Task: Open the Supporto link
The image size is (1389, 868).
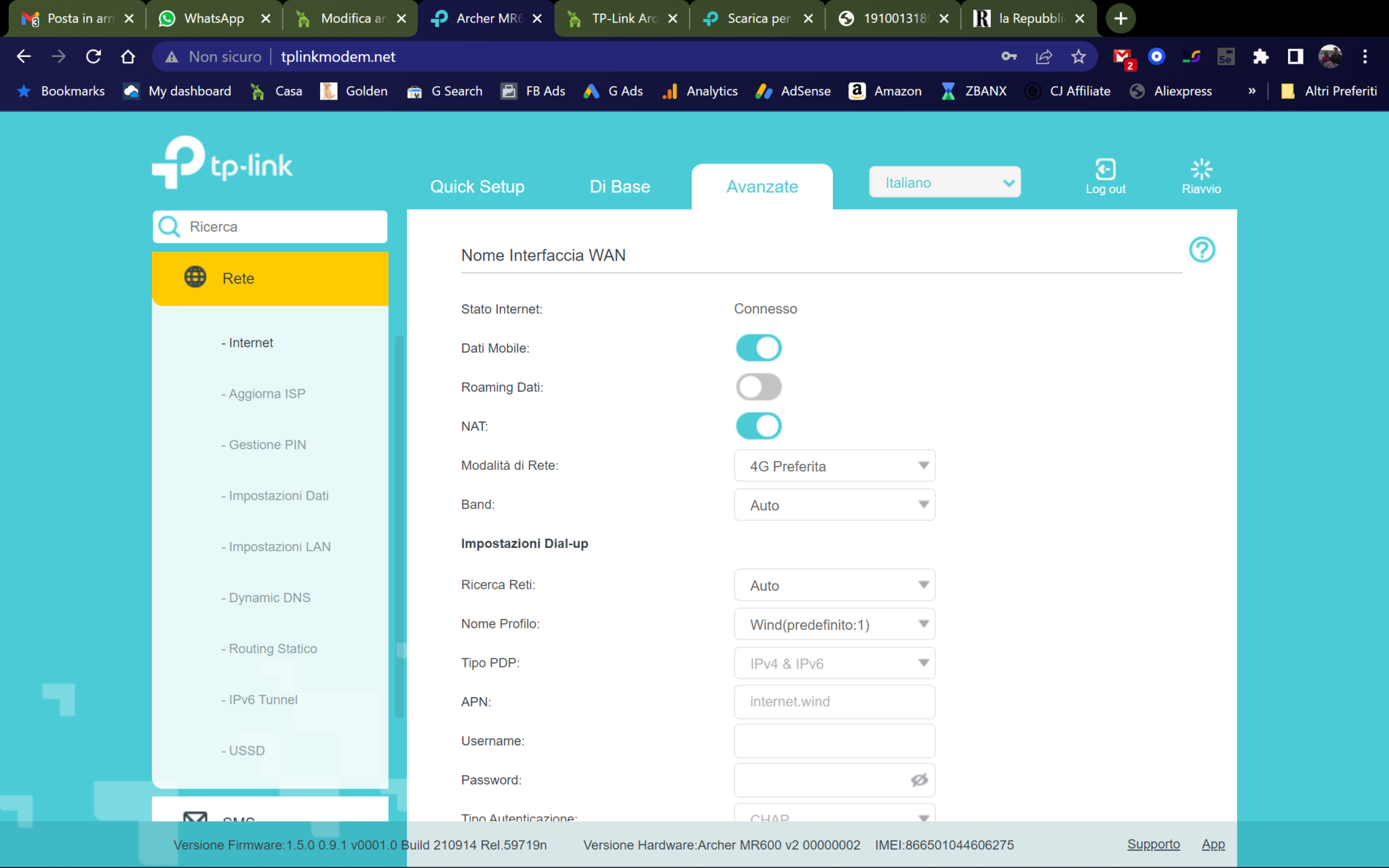Action: click(1153, 844)
